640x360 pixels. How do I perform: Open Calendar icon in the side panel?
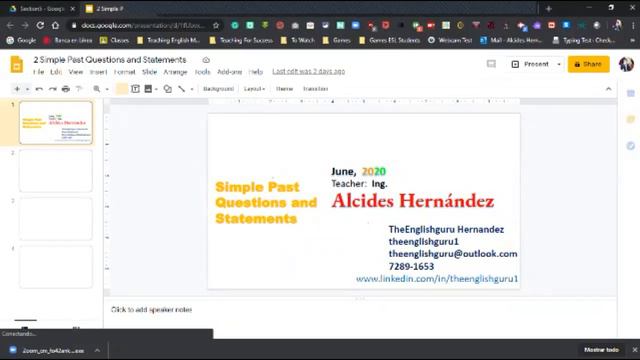[x=631, y=93]
